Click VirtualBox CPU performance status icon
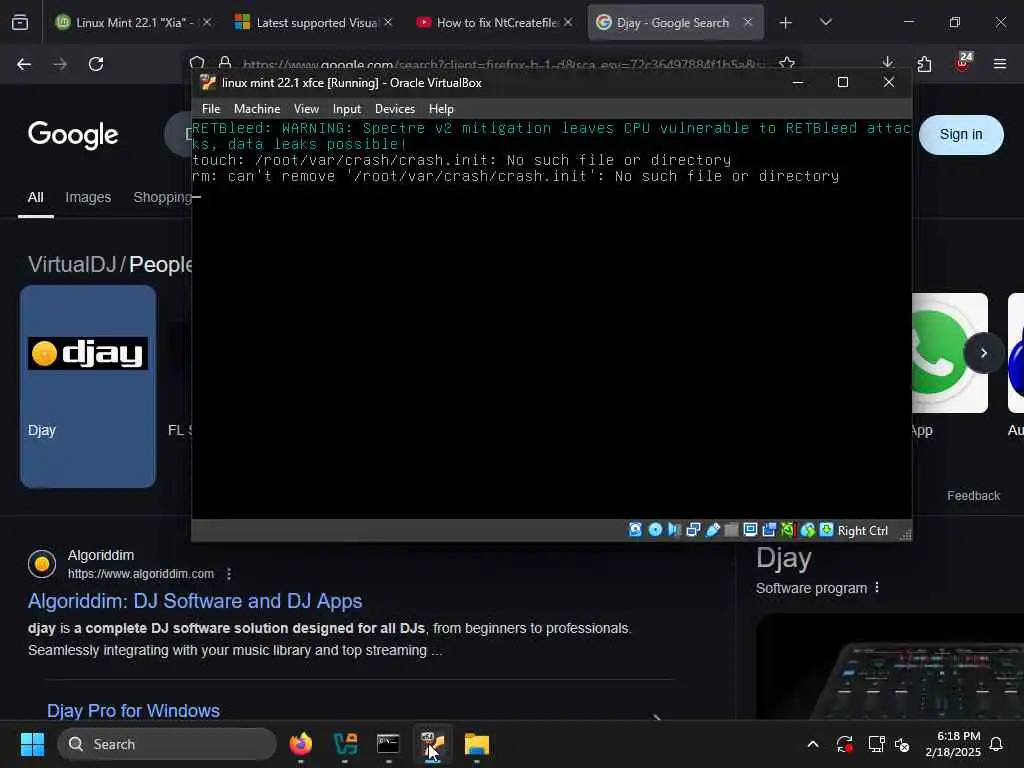The image size is (1024, 768). [788, 530]
